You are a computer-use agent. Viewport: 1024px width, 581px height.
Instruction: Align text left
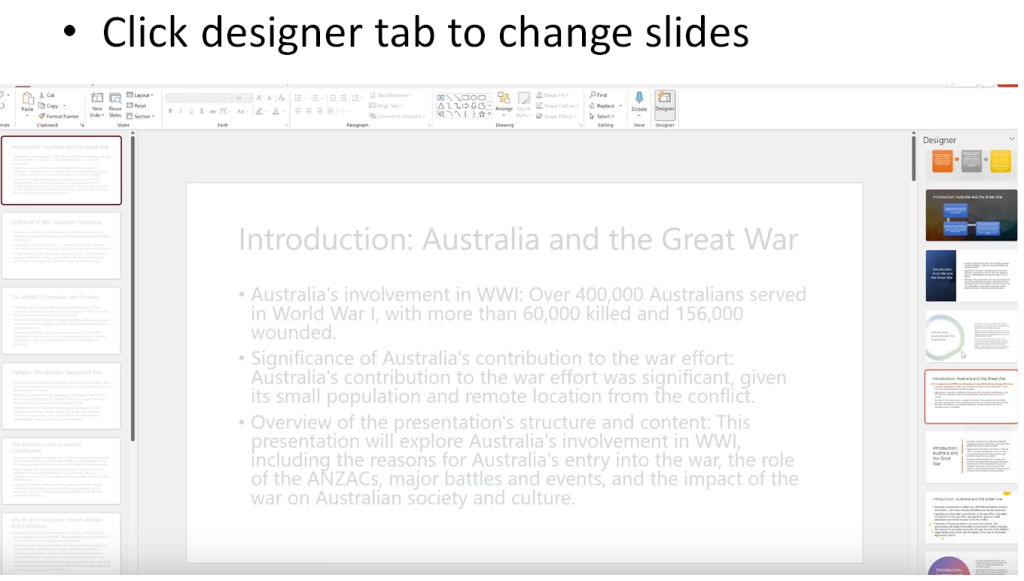pyautogui.click(x=298, y=110)
